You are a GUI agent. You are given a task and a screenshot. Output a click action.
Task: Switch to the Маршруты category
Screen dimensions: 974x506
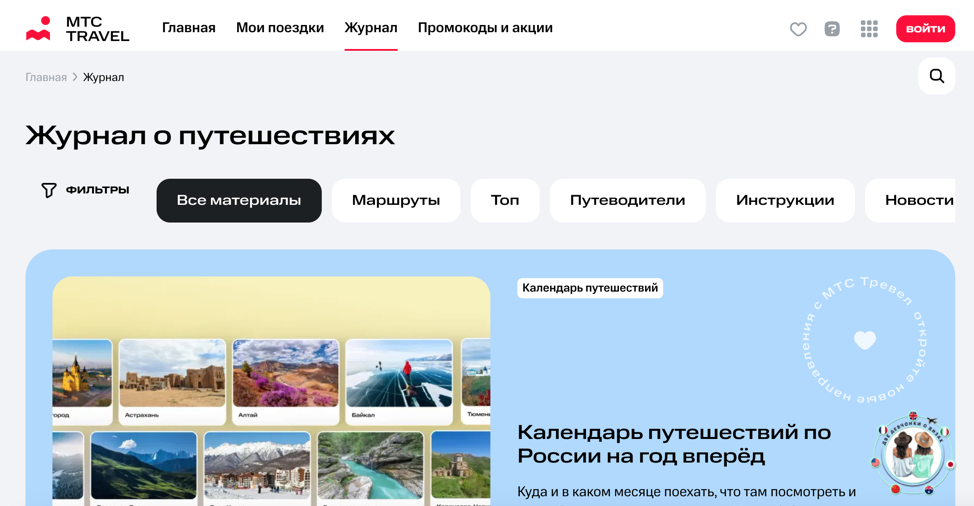(396, 201)
